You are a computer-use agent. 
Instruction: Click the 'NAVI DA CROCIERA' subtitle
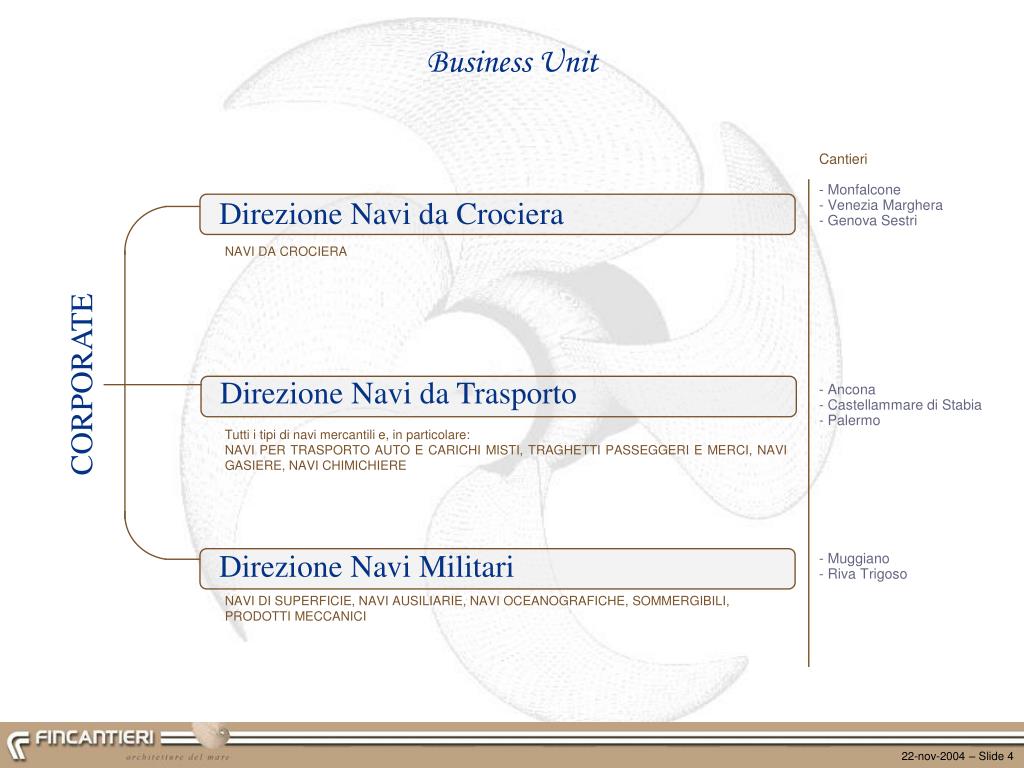(x=286, y=251)
